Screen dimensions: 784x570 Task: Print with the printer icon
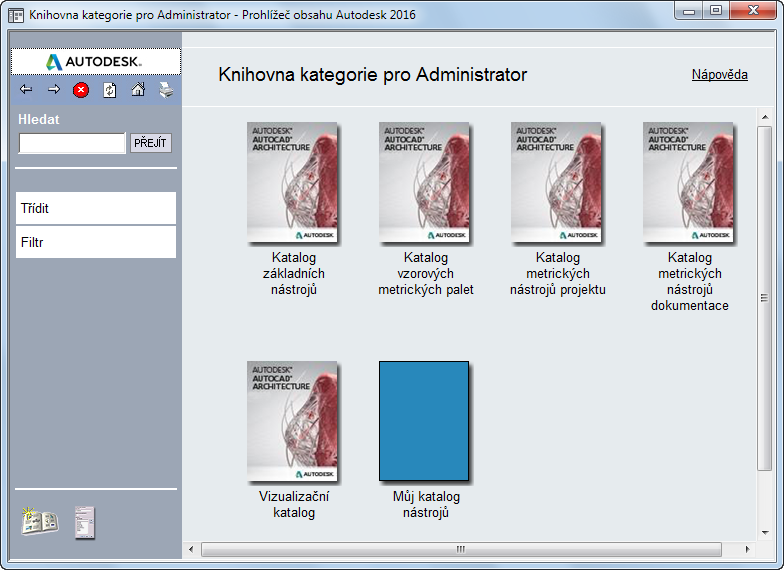166,90
